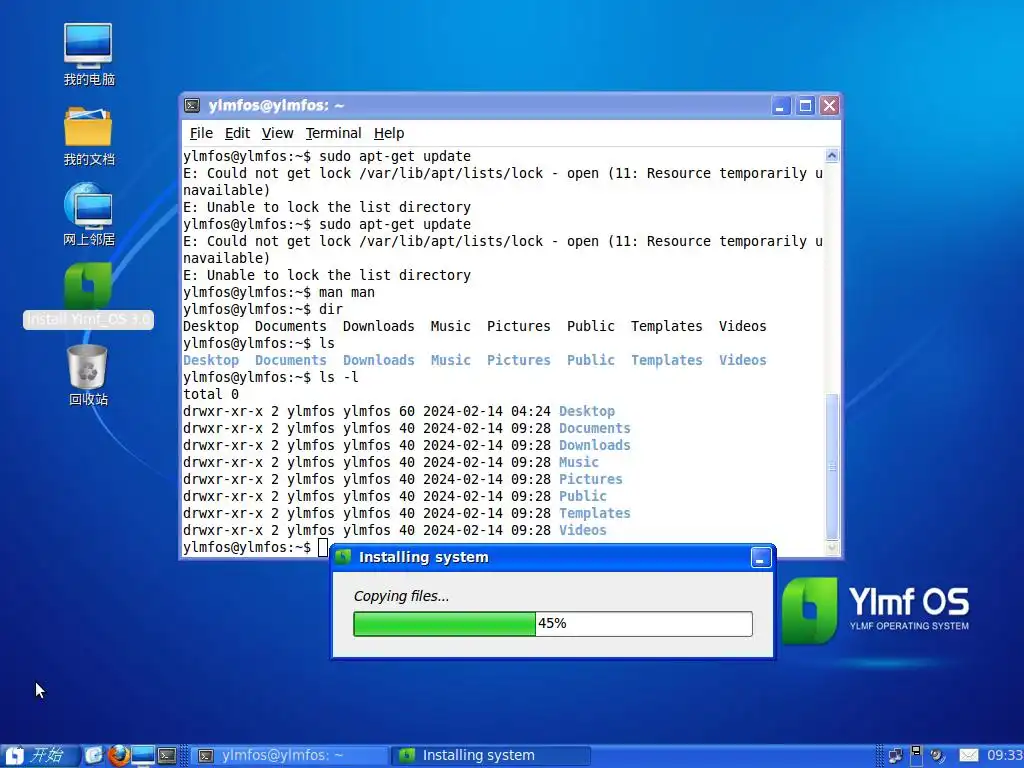1024x768 pixels.
Task: Click Videos in the ls -l listing
Action: tap(583, 530)
